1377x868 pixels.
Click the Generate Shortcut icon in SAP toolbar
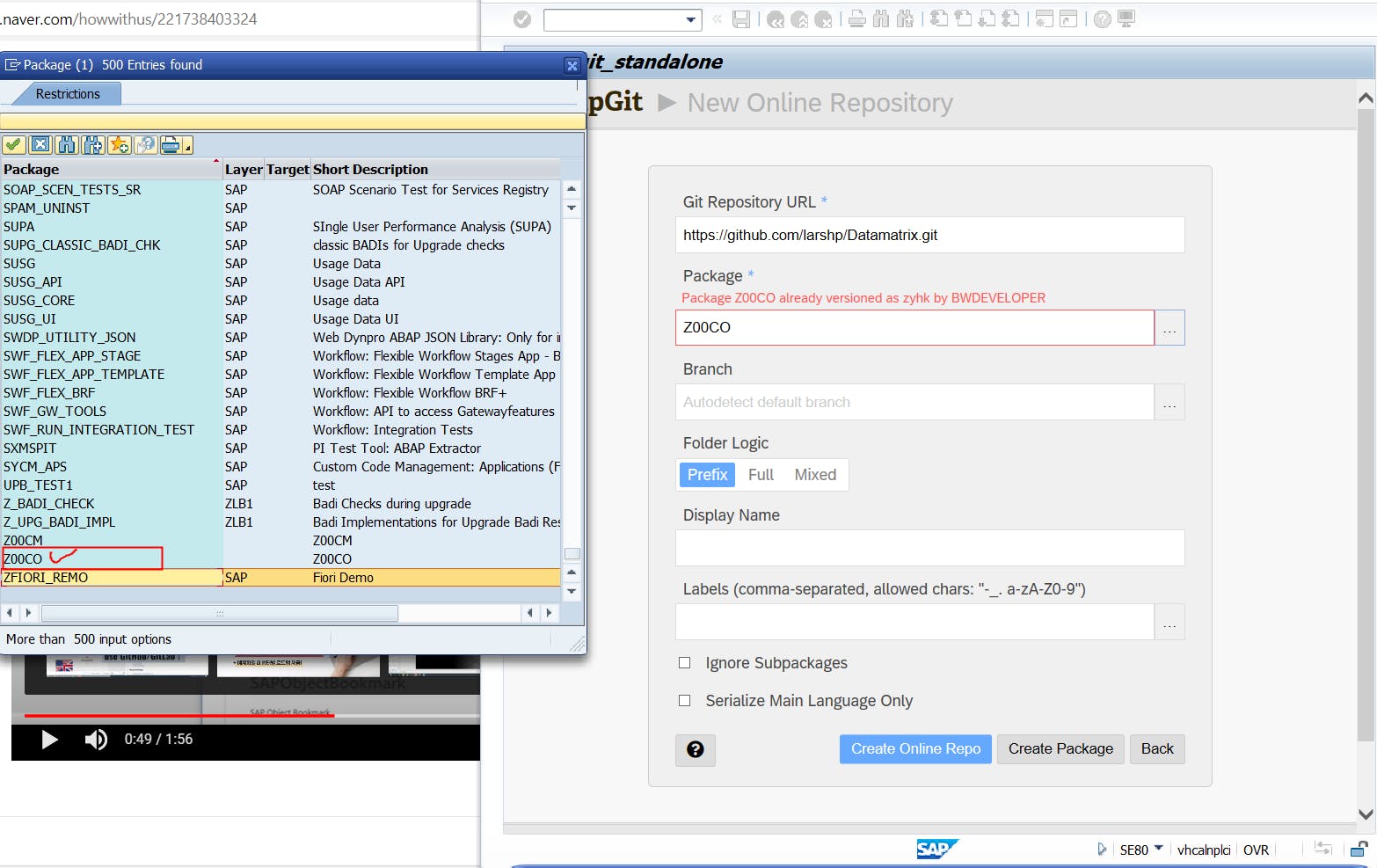1068,19
